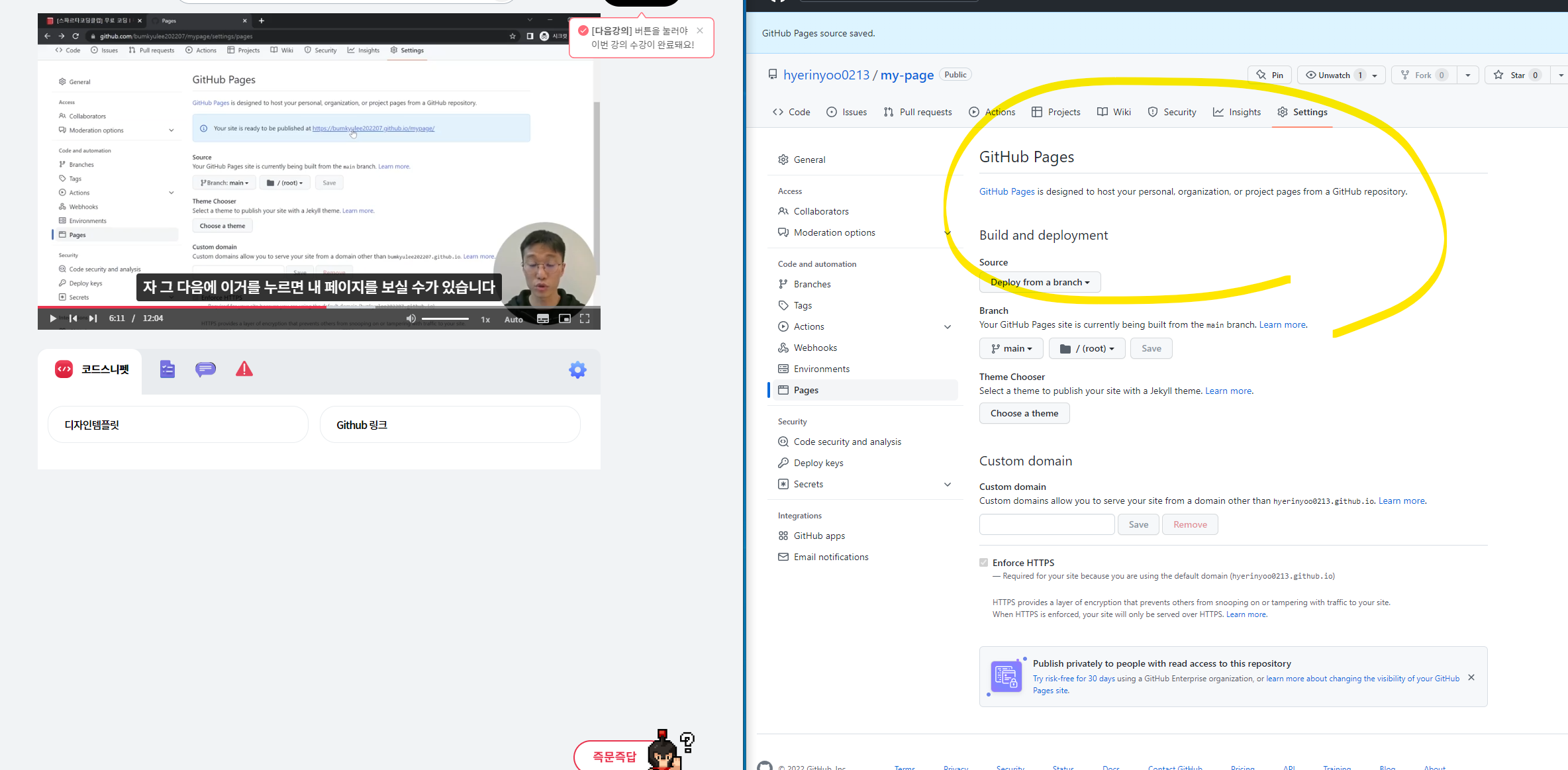Open the / (root) folder dropdown
The width and height of the screenshot is (1568, 770).
1087,348
